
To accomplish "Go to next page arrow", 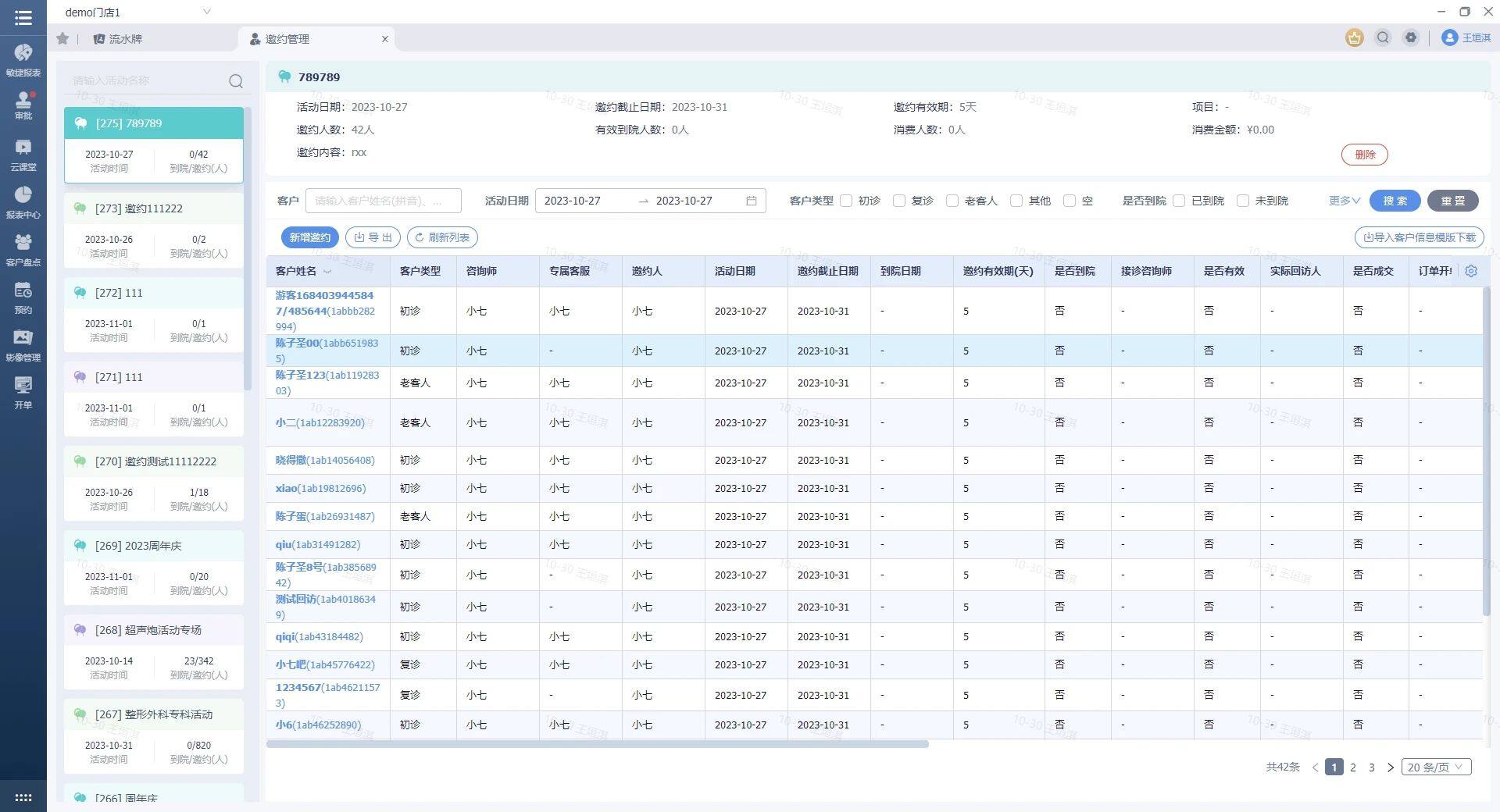I will pyautogui.click(x=1391, y=767).
